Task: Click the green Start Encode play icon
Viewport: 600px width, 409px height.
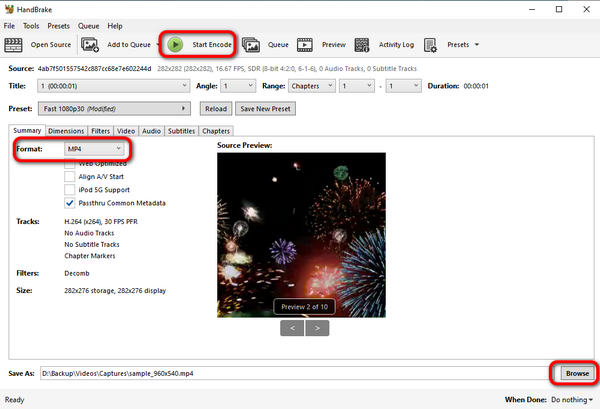Action: tap(175, 45)
